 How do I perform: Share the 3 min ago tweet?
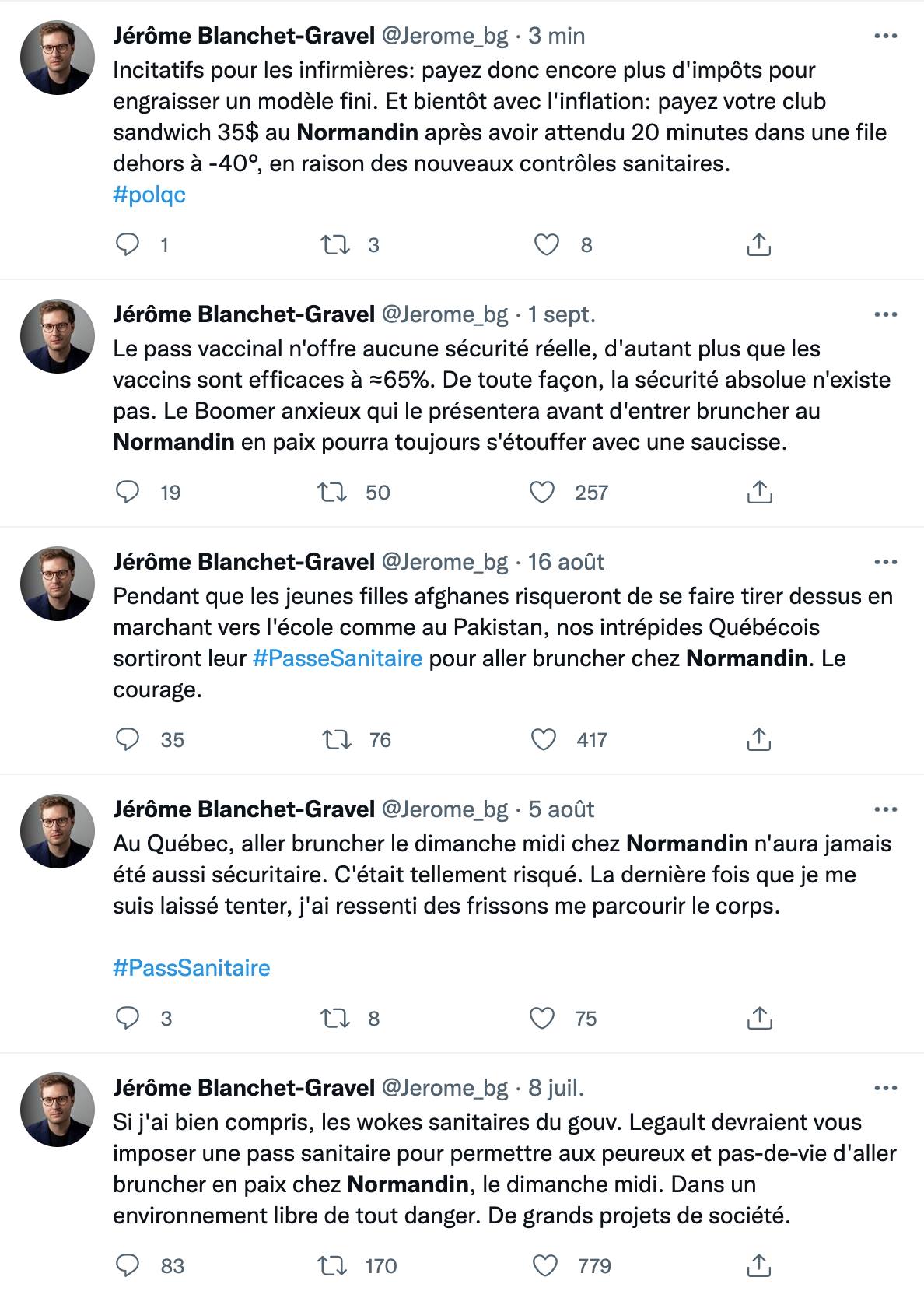click(x=758, y=245)
